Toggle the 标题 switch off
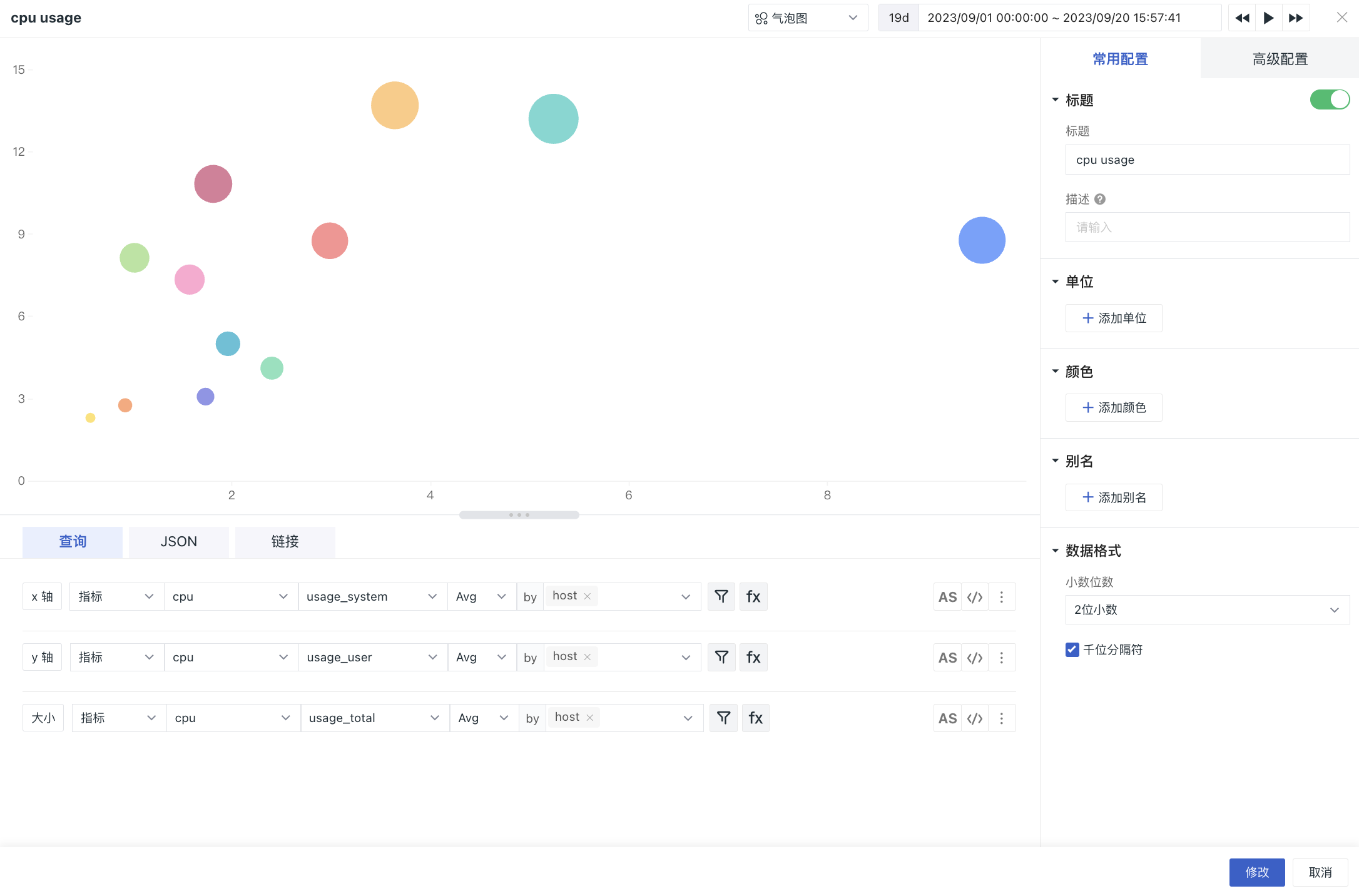1359x896 pixels. [1330, 99]
